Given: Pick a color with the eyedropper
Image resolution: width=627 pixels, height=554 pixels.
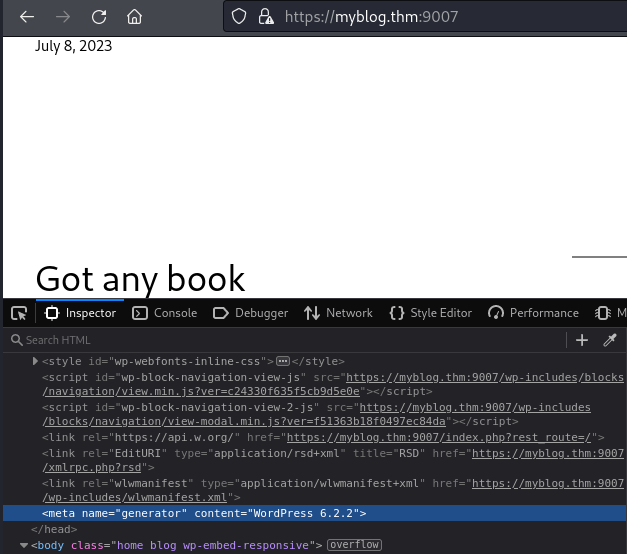Looking at the screenshot, I should point(610,340).
